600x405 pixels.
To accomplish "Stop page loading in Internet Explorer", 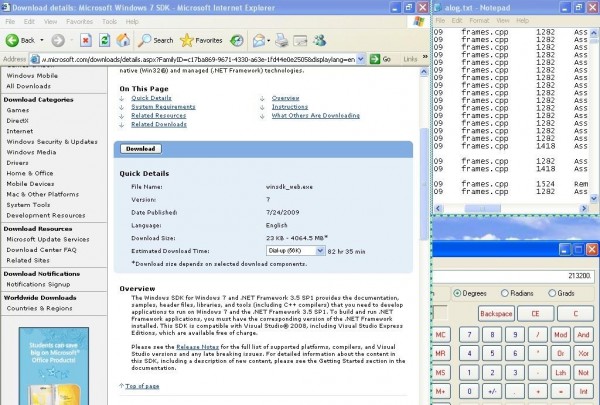I will click(86, 40).
